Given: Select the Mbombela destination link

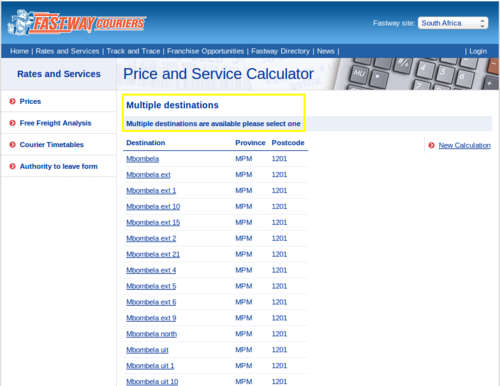Looking at the screenshot, I should tap(142, 159).
